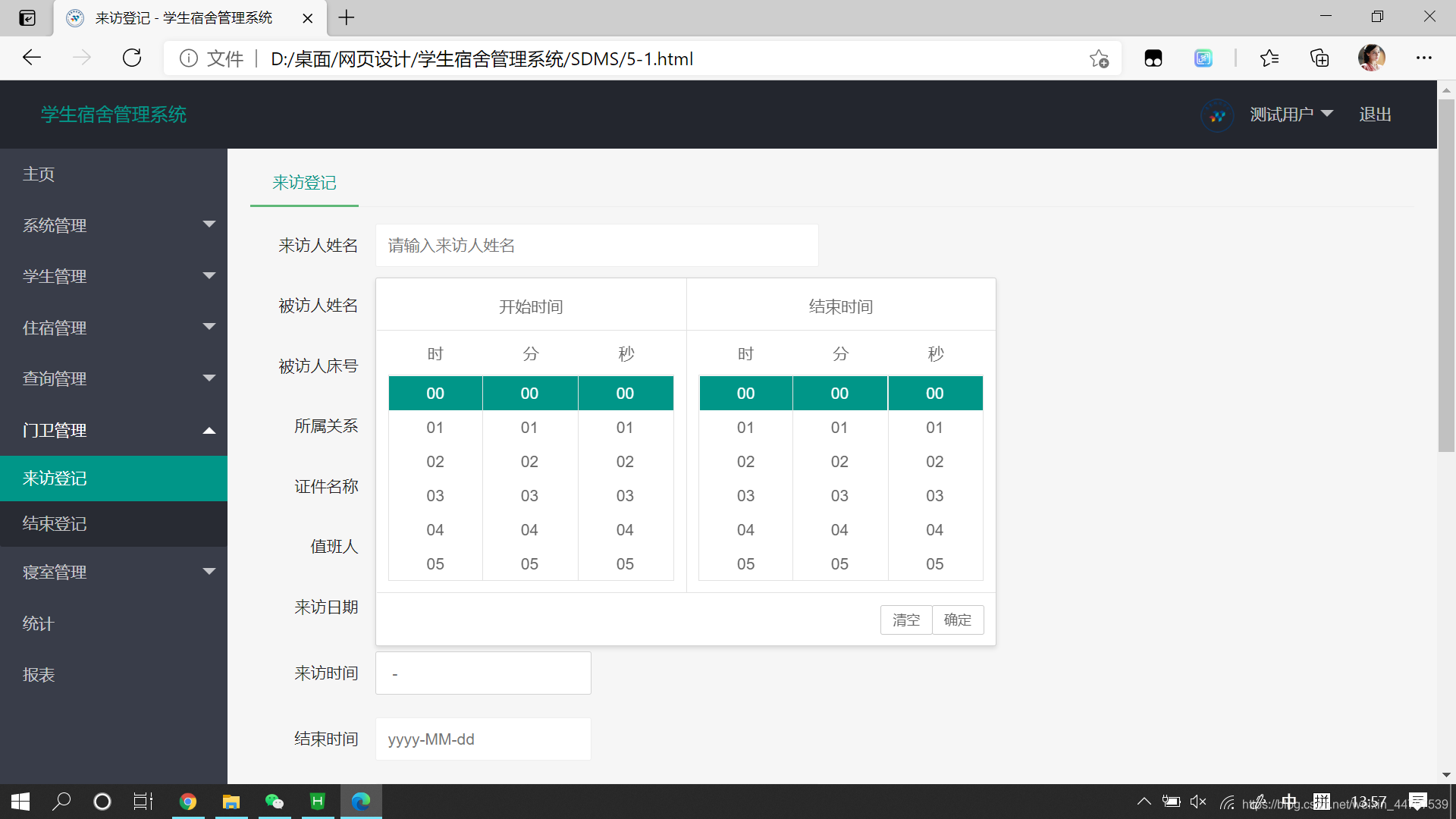Click the 来访人姓名 input field
Screen dimensions: 1456x819
596,246
